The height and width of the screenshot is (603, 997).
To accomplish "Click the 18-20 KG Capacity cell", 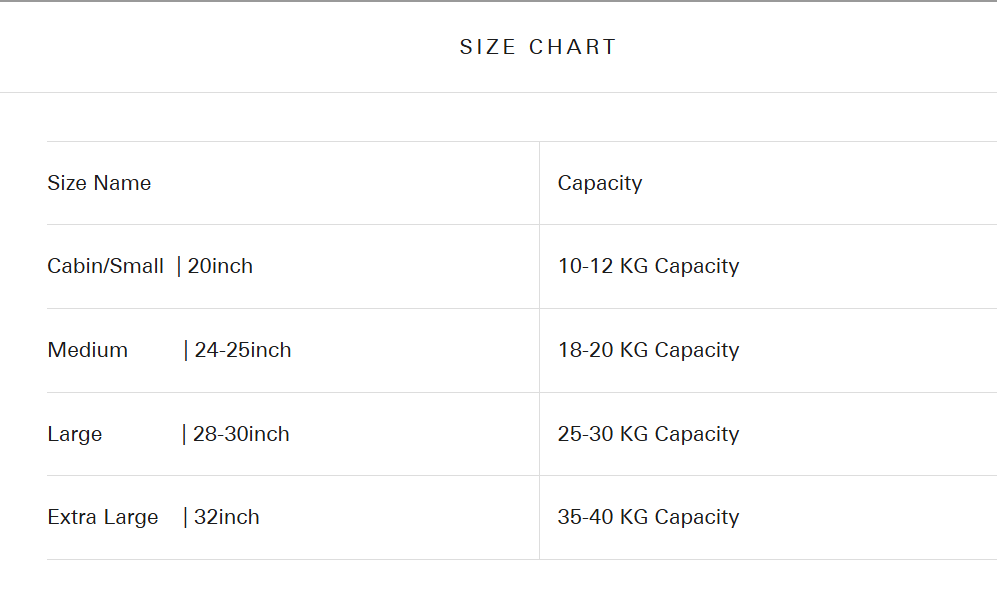I will [648, 350].
